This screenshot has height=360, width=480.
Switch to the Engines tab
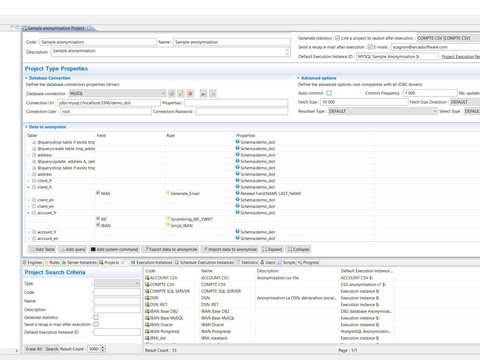pos(32,262)
